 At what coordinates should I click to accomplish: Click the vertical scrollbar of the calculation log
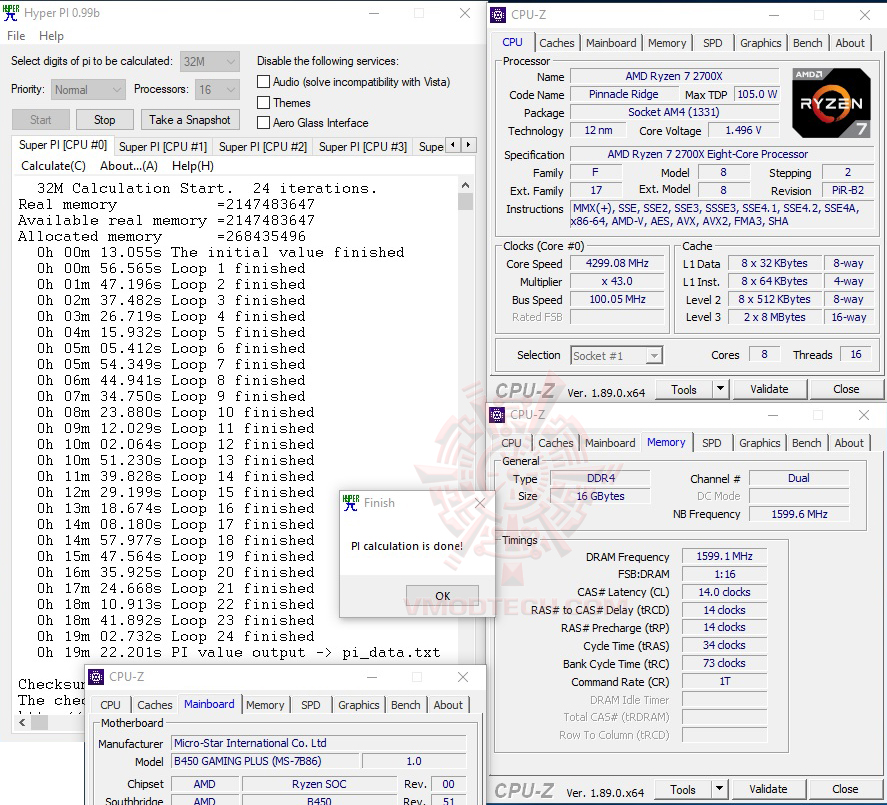464,200
